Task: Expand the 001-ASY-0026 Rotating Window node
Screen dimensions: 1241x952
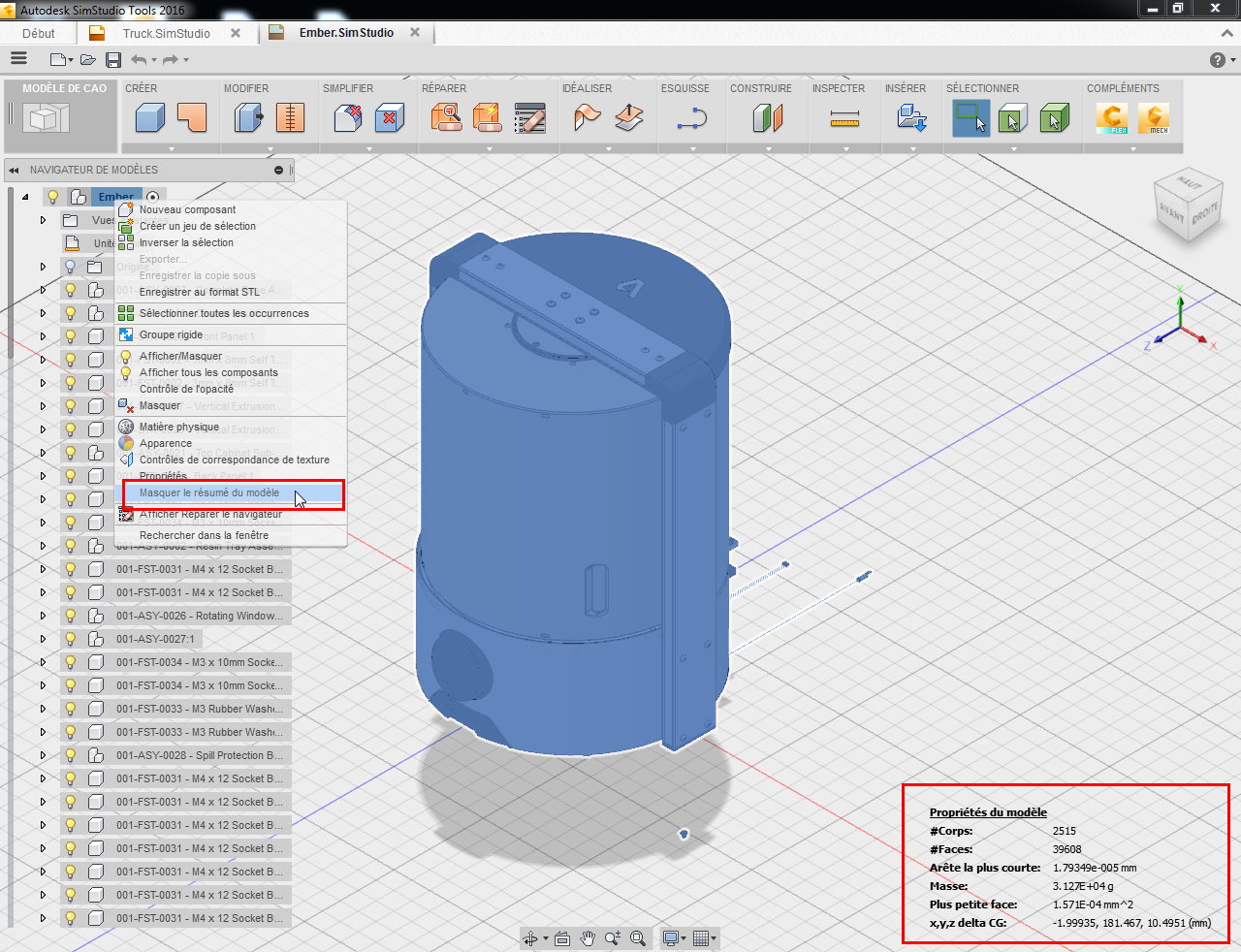Action: pyautogui.click(x=43, y=616)
